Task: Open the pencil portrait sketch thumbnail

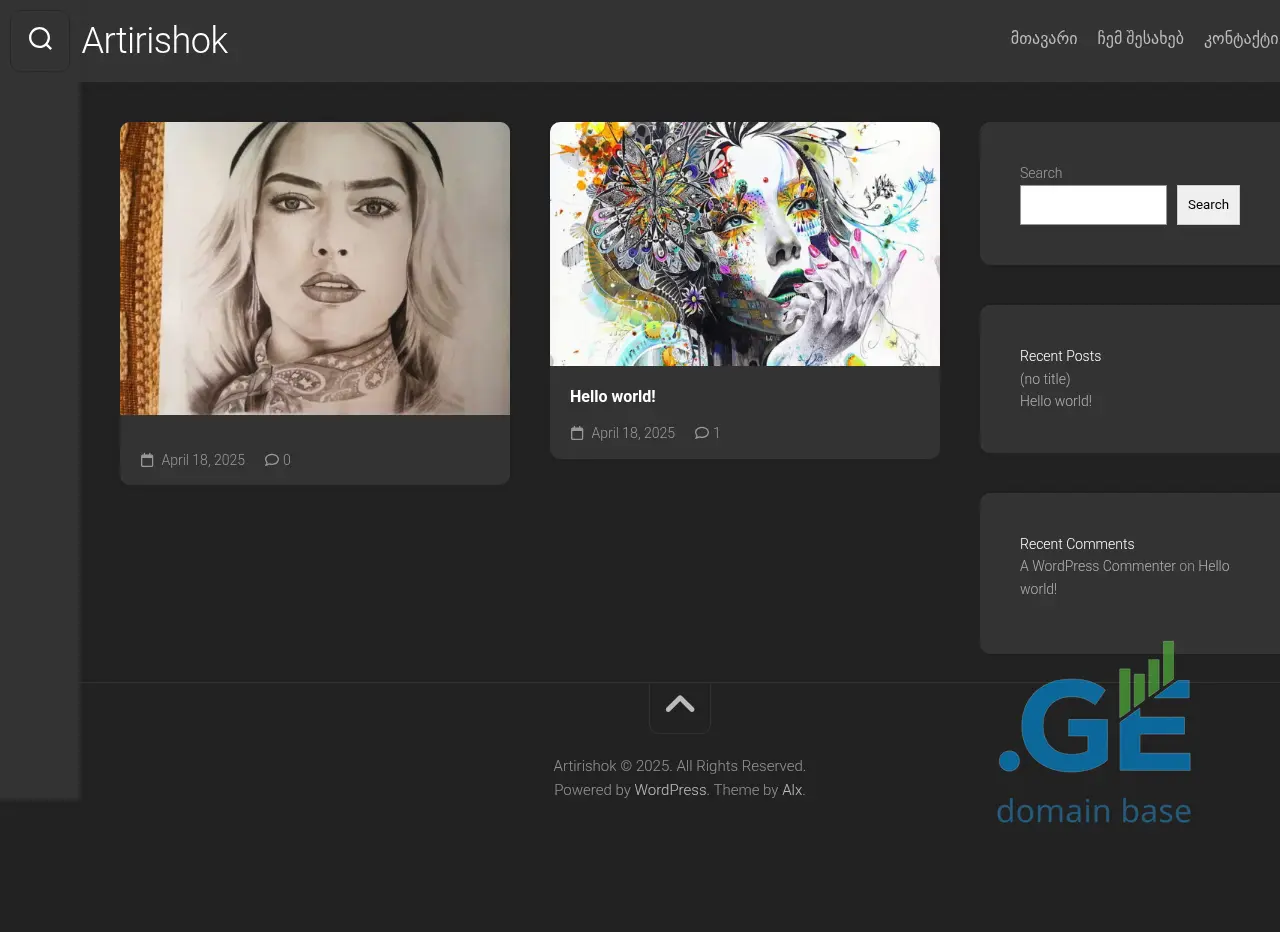Action: point(315,268)
